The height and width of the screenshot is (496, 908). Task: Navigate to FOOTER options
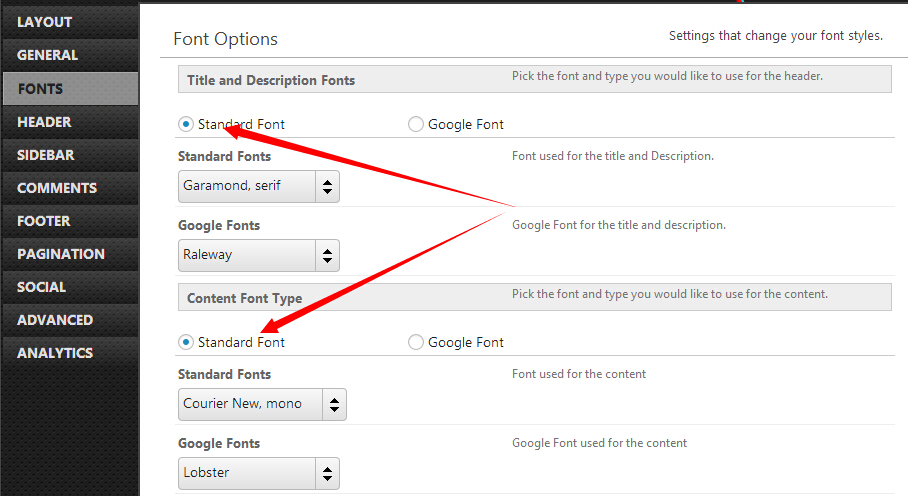(x=43, y=221)
